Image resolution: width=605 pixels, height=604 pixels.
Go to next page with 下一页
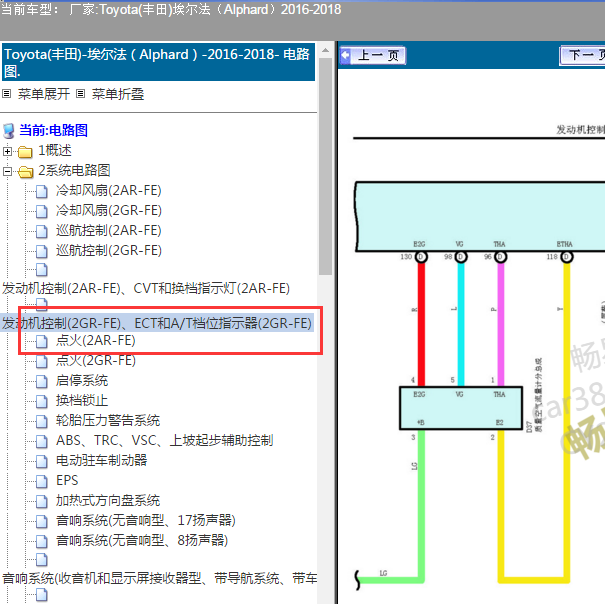(582, 56)
